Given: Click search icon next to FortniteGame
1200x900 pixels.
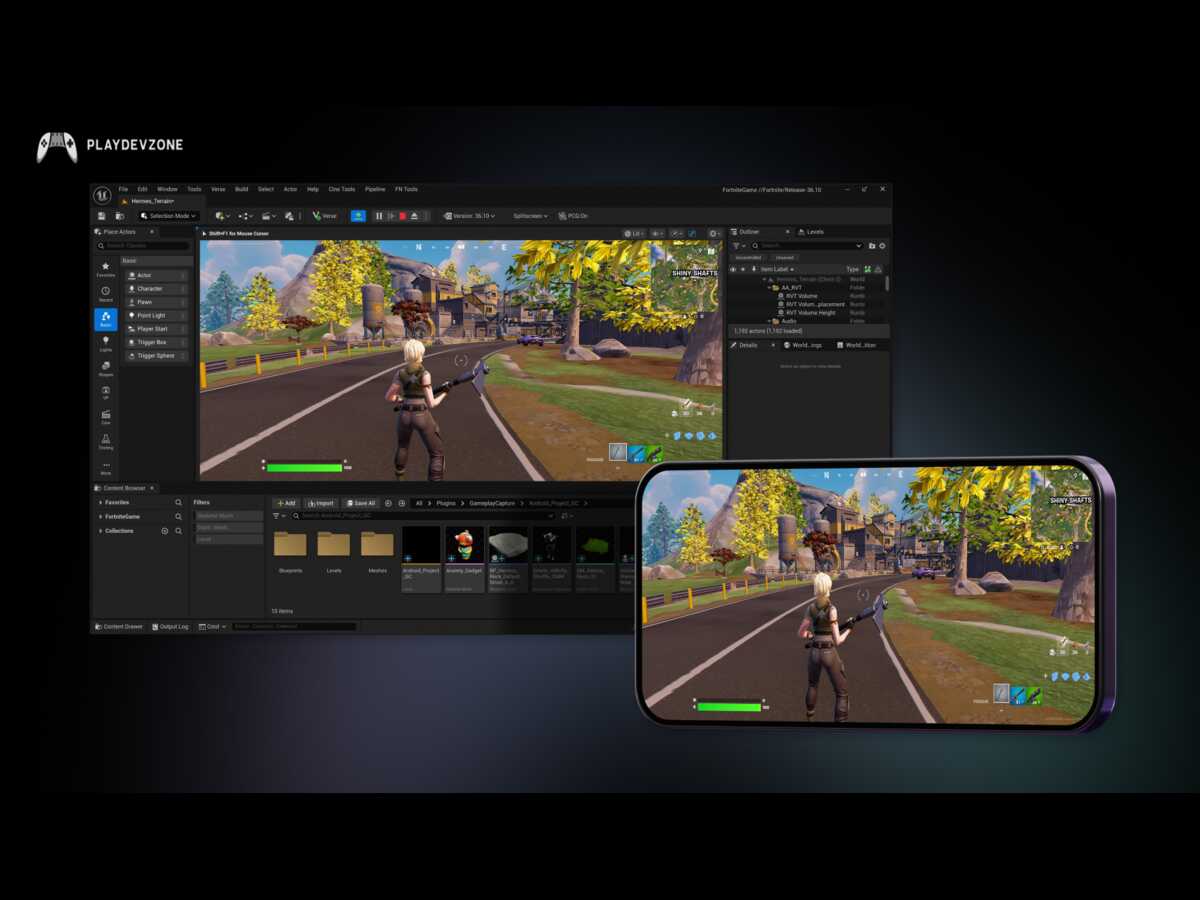Looking at the screenshot, I should 179,516.
